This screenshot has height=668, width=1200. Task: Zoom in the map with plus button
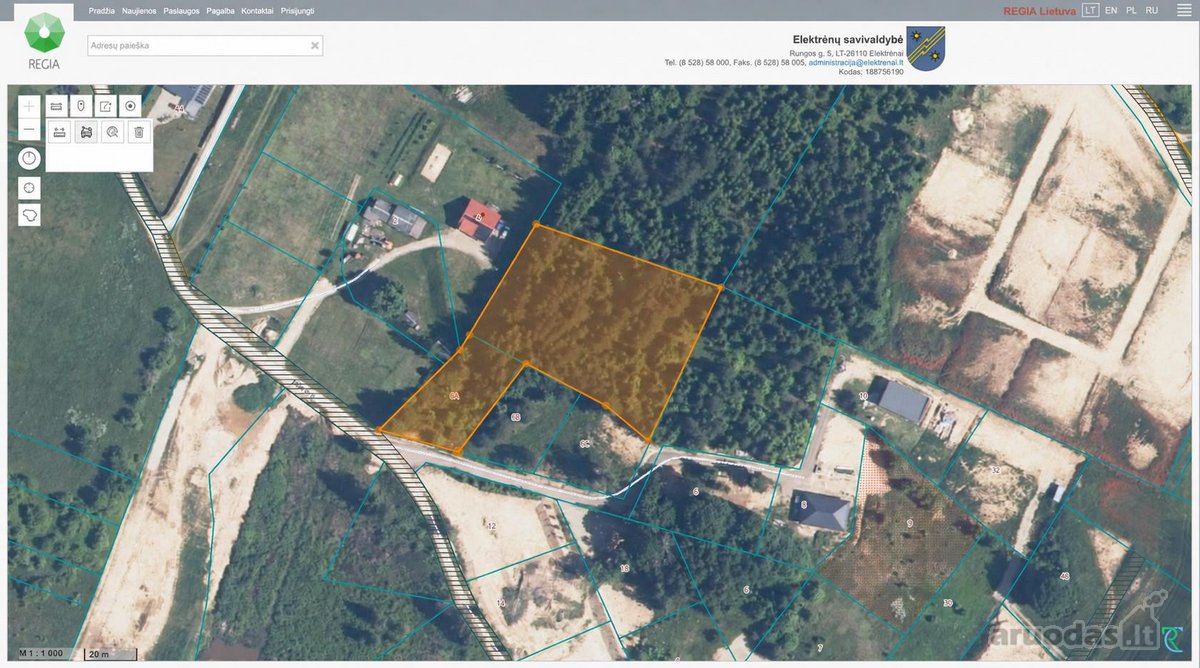tap(29, 106)
